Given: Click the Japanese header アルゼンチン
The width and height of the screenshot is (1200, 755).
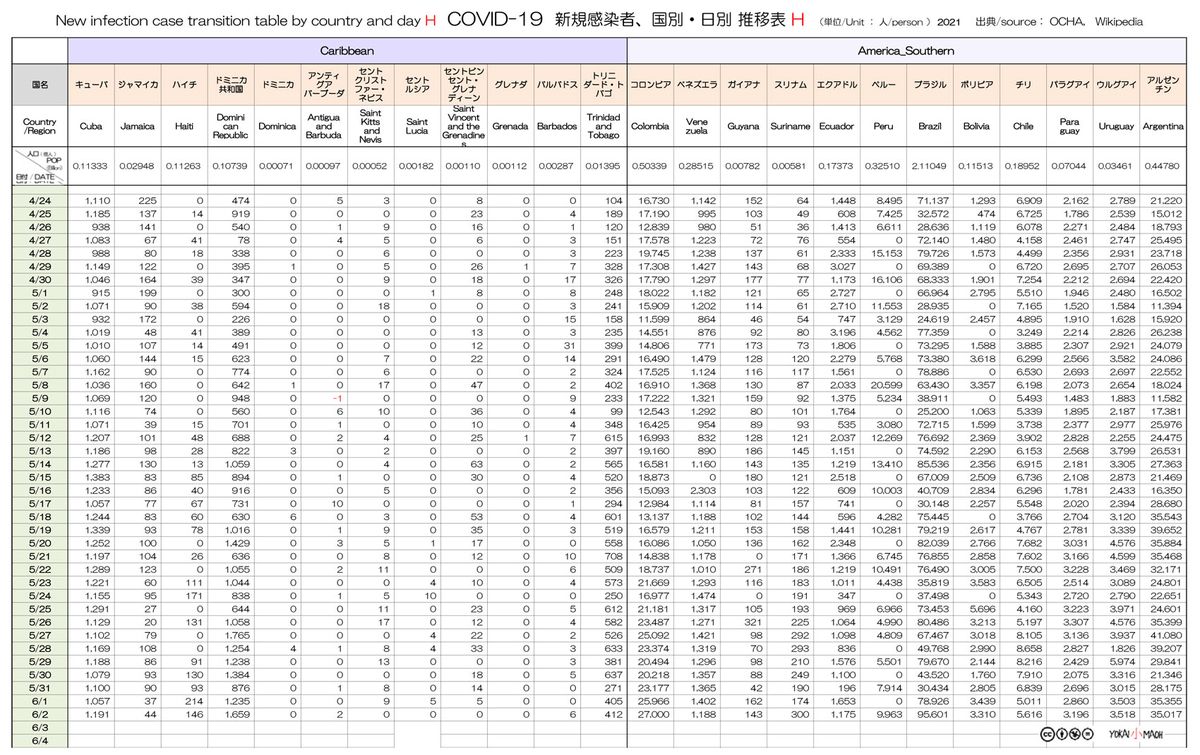Looking at the screenshot, I should pos(1162,85).
